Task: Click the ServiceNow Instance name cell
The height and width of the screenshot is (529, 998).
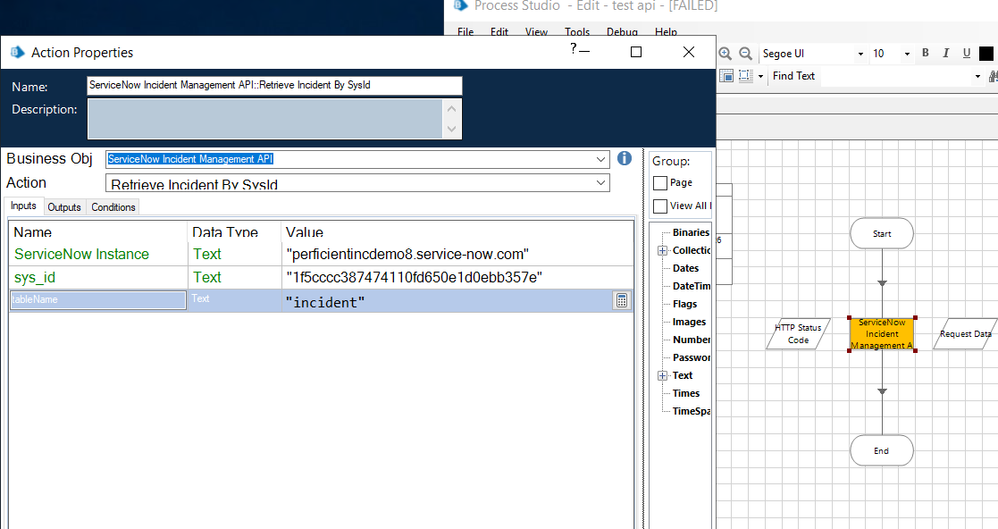Action: [x=98, y=254]
